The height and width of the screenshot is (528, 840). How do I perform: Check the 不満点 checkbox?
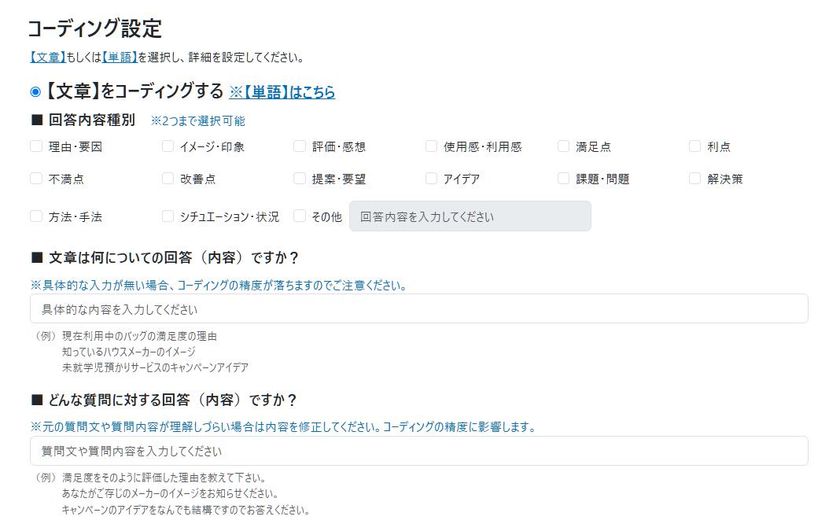click(37, 180)
